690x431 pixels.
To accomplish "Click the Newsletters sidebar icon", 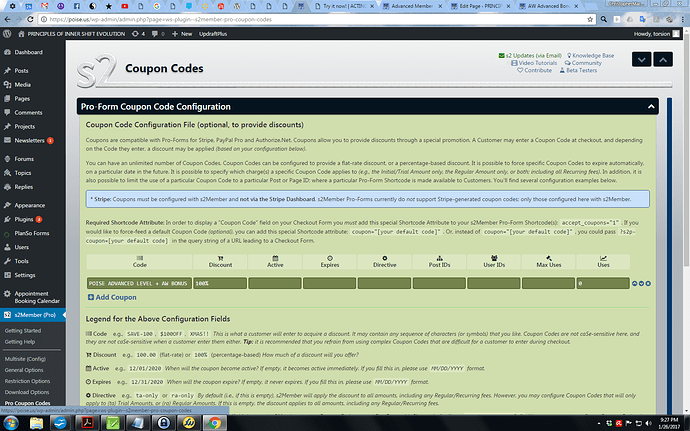I will coord(7,140).
